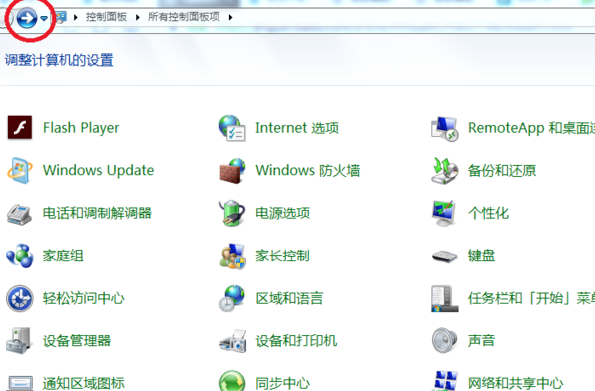Open the 键盘 keyboard icon
The width and height of the screenshot is (595, 391).
pos(444,256)
